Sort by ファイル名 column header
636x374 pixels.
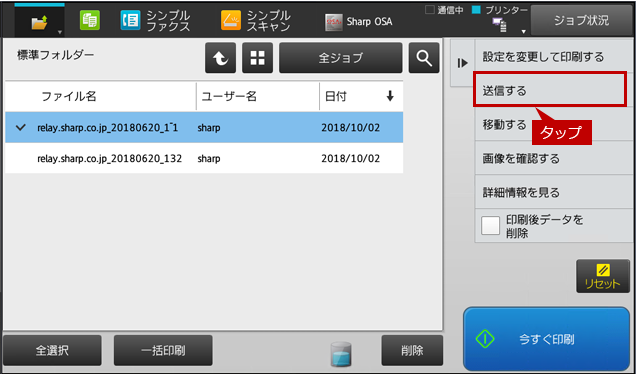[101, 96]
